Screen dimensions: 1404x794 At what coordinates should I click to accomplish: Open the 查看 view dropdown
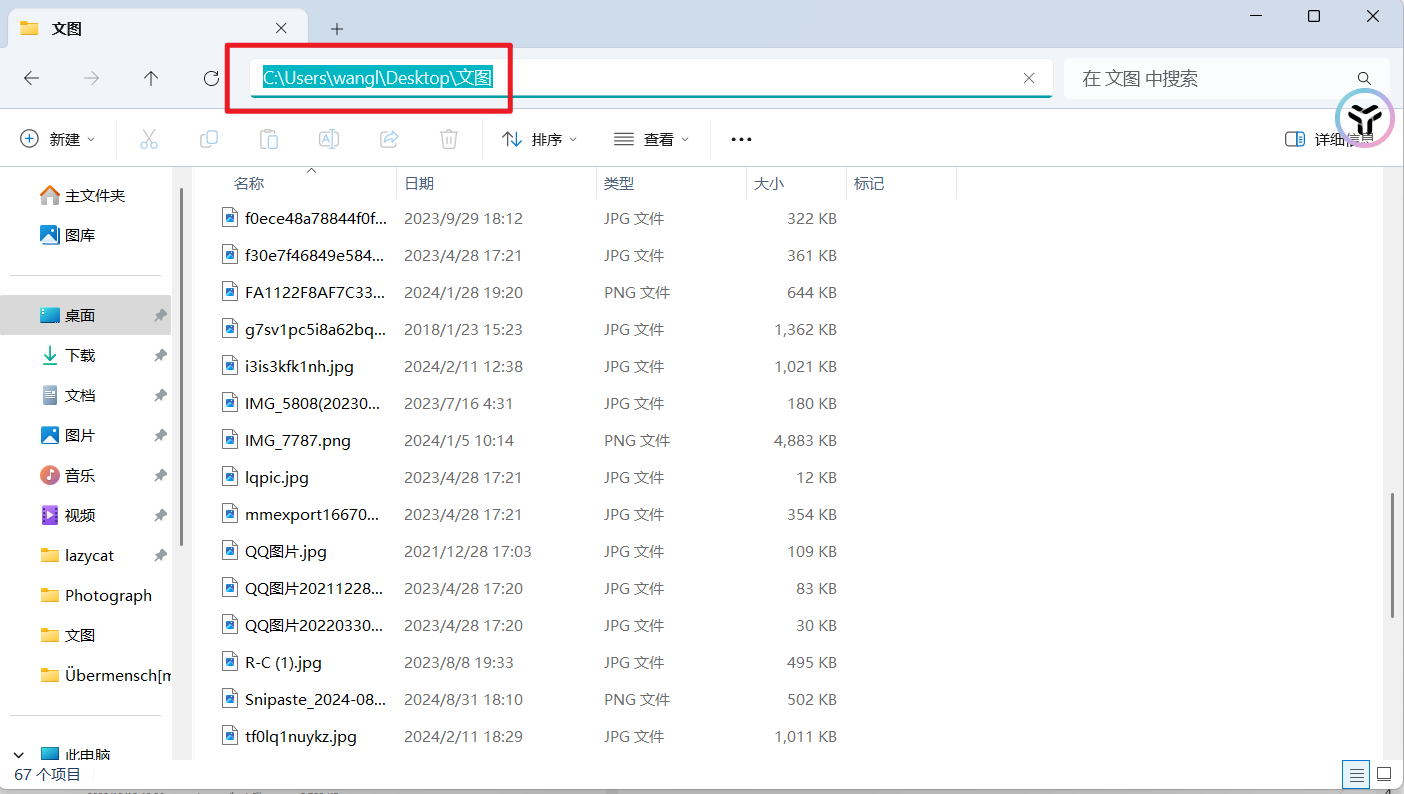click(652, 139)
